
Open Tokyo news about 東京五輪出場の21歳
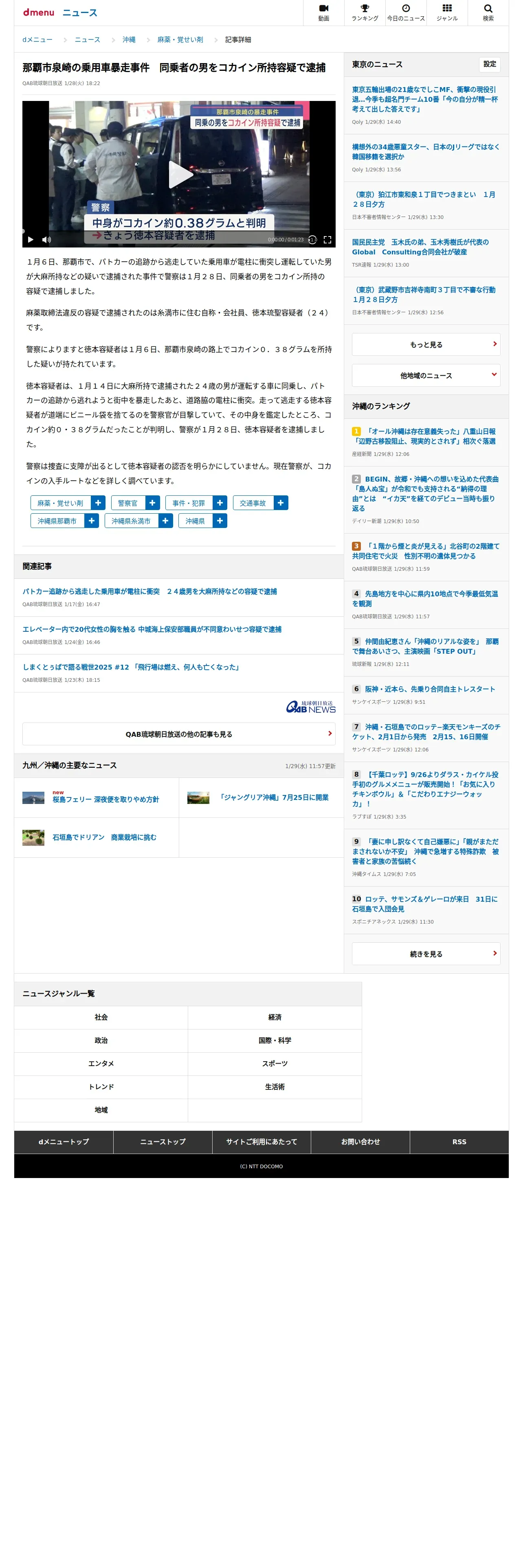click(x=425, y=99)
